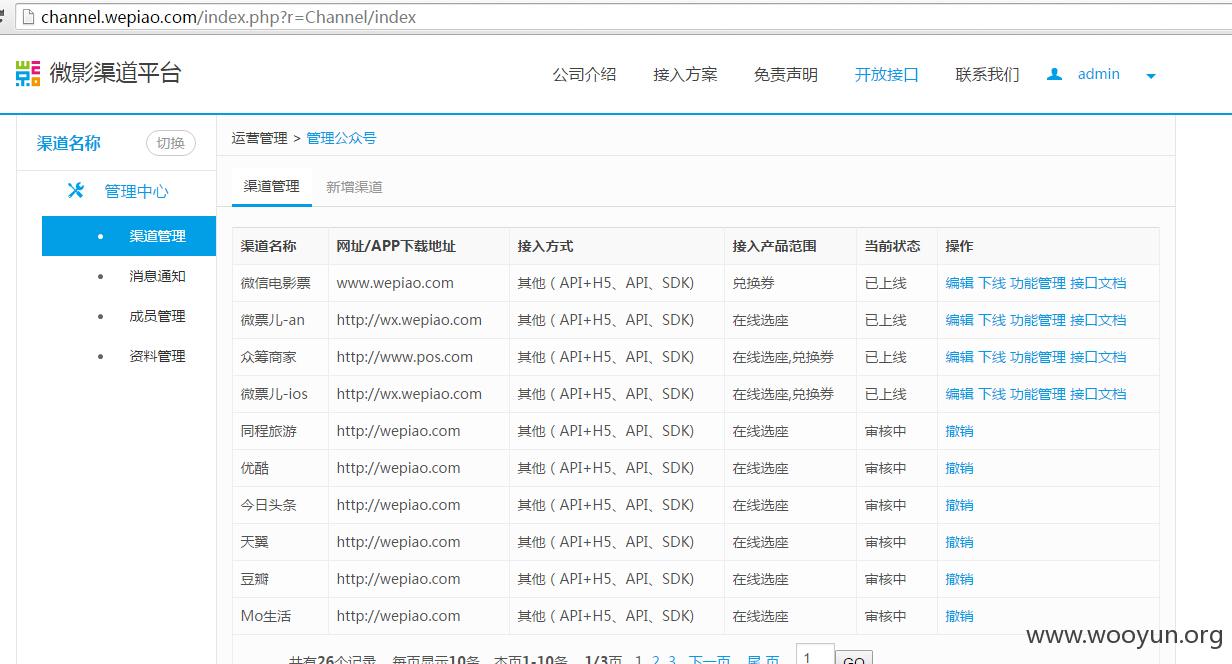Click 编辑 for 微票儿-an row
This screenshot has width=1232, height=664.
pyautogui.click(x=960, y=320)
